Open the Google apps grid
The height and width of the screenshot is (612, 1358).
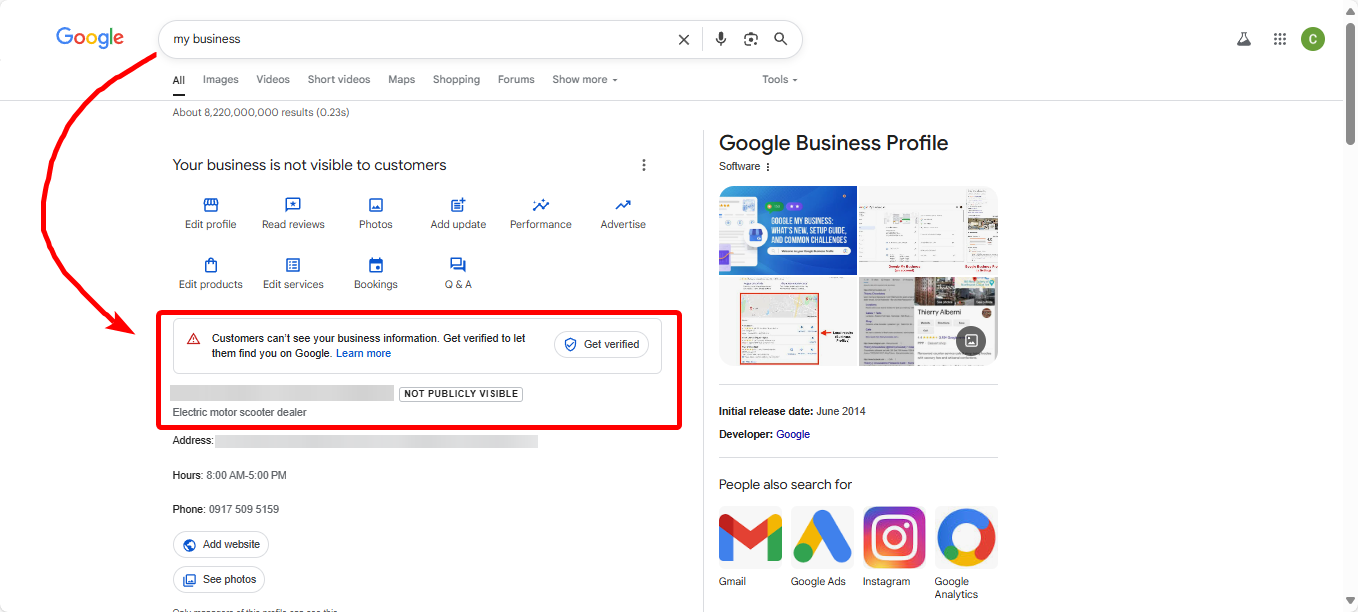[1280, 39]
